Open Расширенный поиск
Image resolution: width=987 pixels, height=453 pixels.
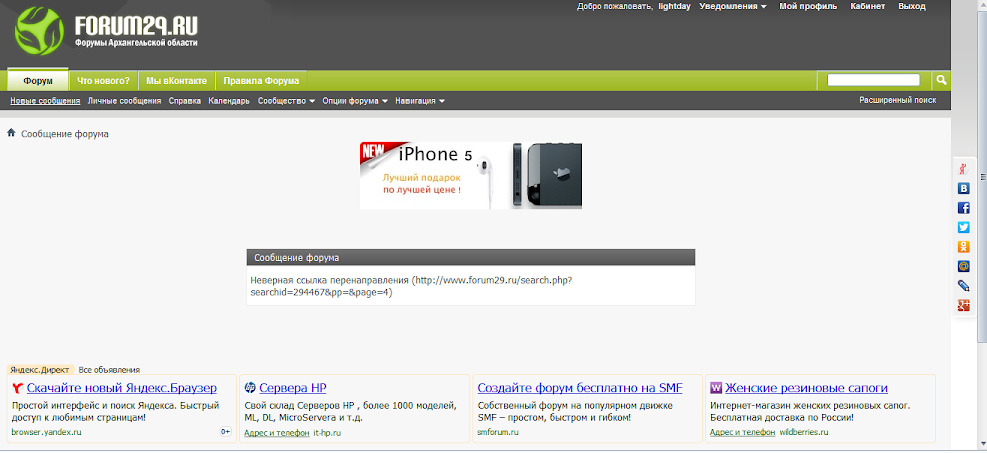tap(898, 100)
